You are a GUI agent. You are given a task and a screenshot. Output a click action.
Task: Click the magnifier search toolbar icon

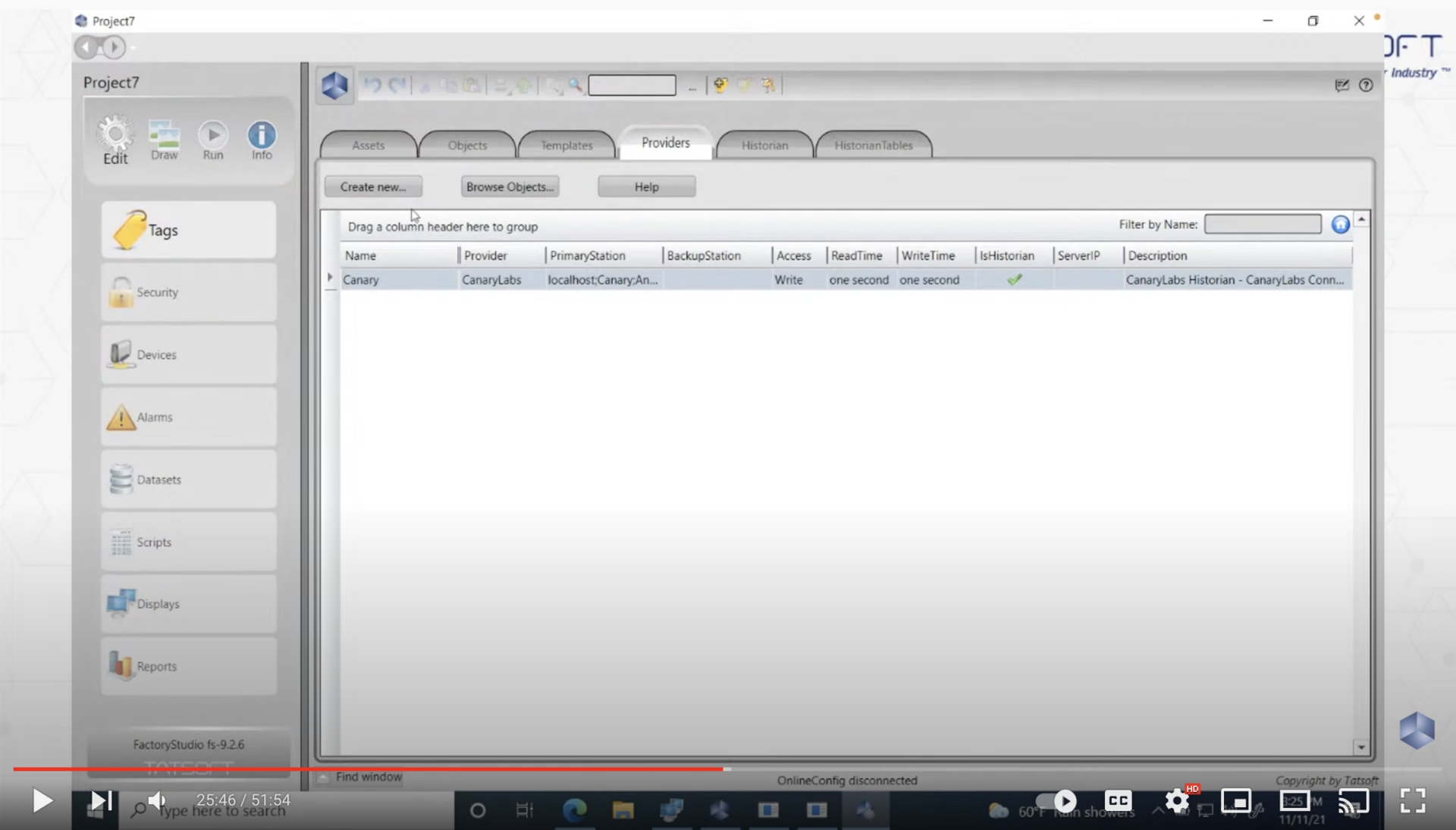(x=576, y=86)
